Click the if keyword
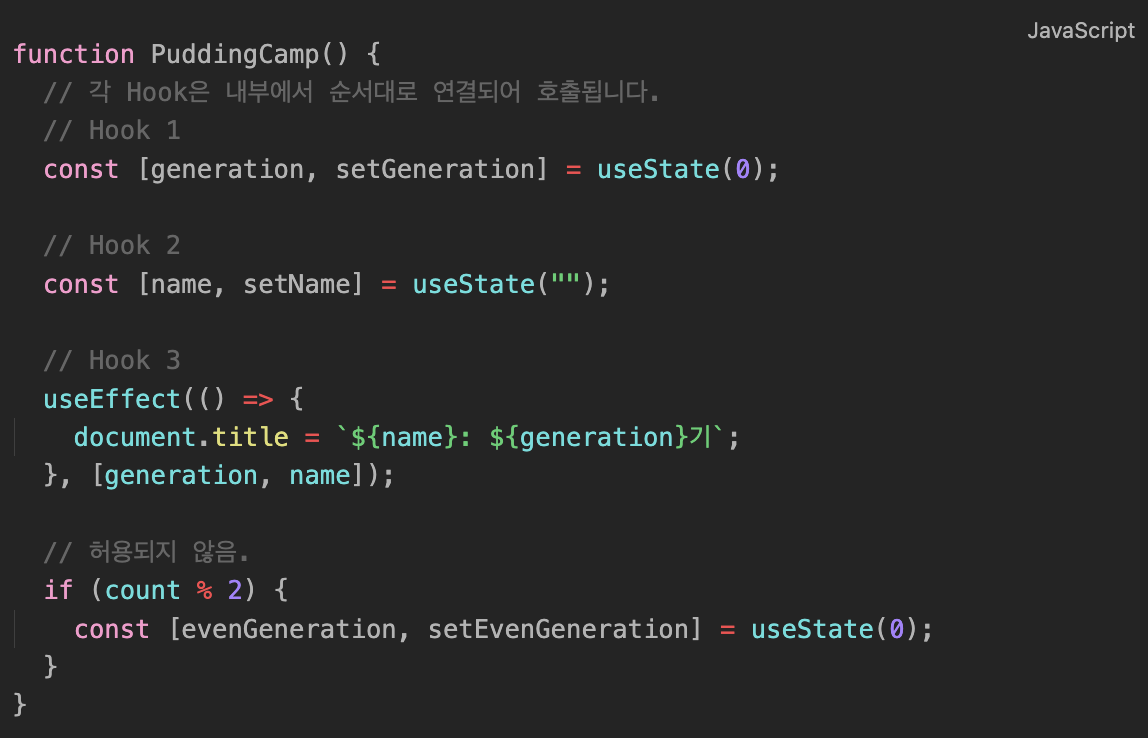Viewport: 1148px width, 738px height. click(x=59, y=590)
